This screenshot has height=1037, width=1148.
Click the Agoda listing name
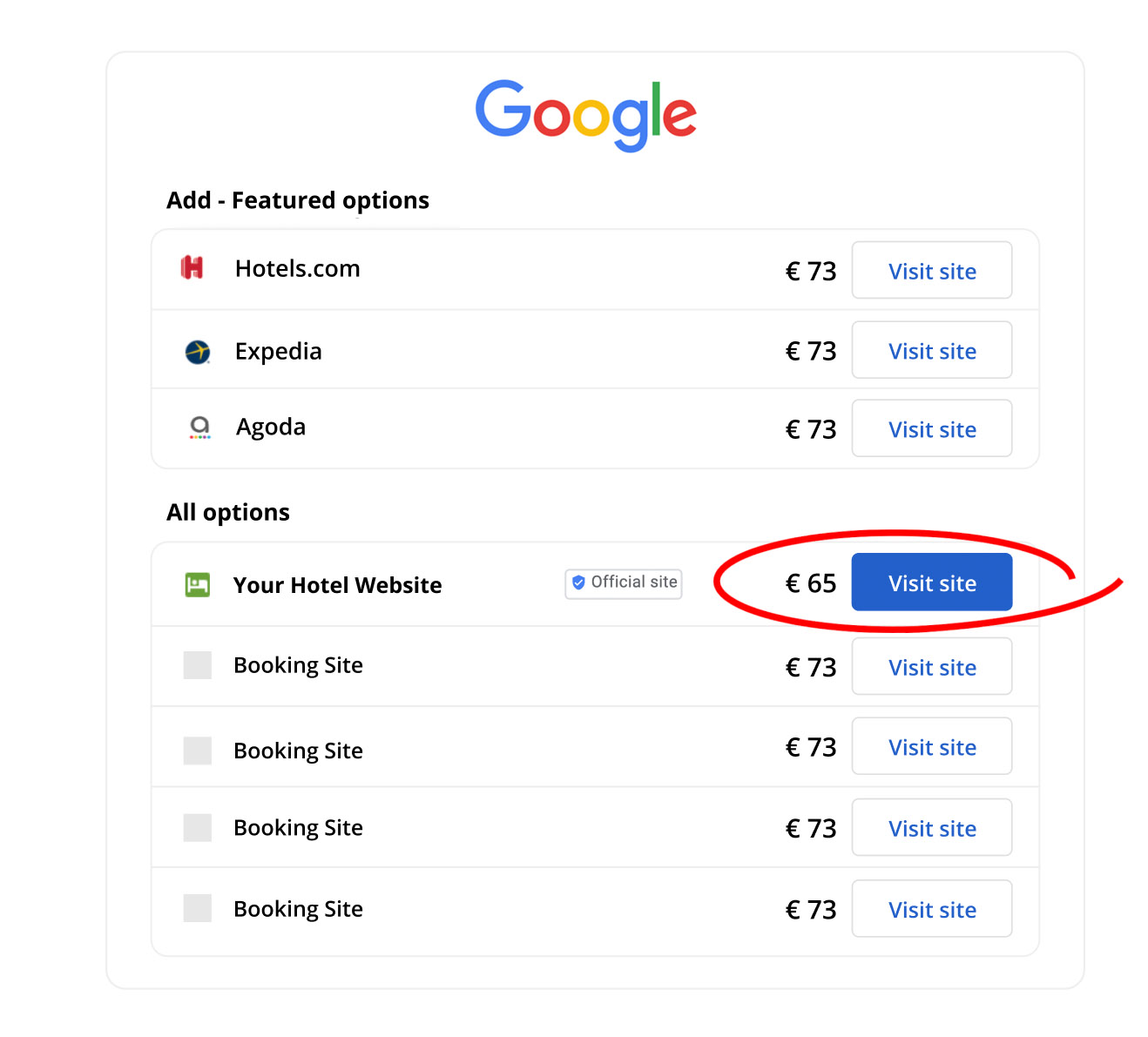click(x=271, y=428)
